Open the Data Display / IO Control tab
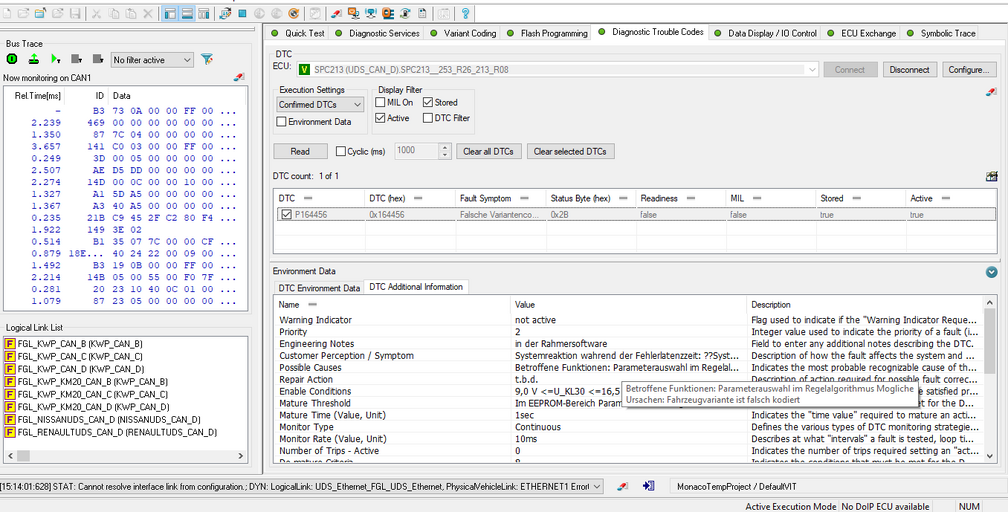The width and height of the screenshot is (1008, 512). pyautogui.click(x=766, y=33)
